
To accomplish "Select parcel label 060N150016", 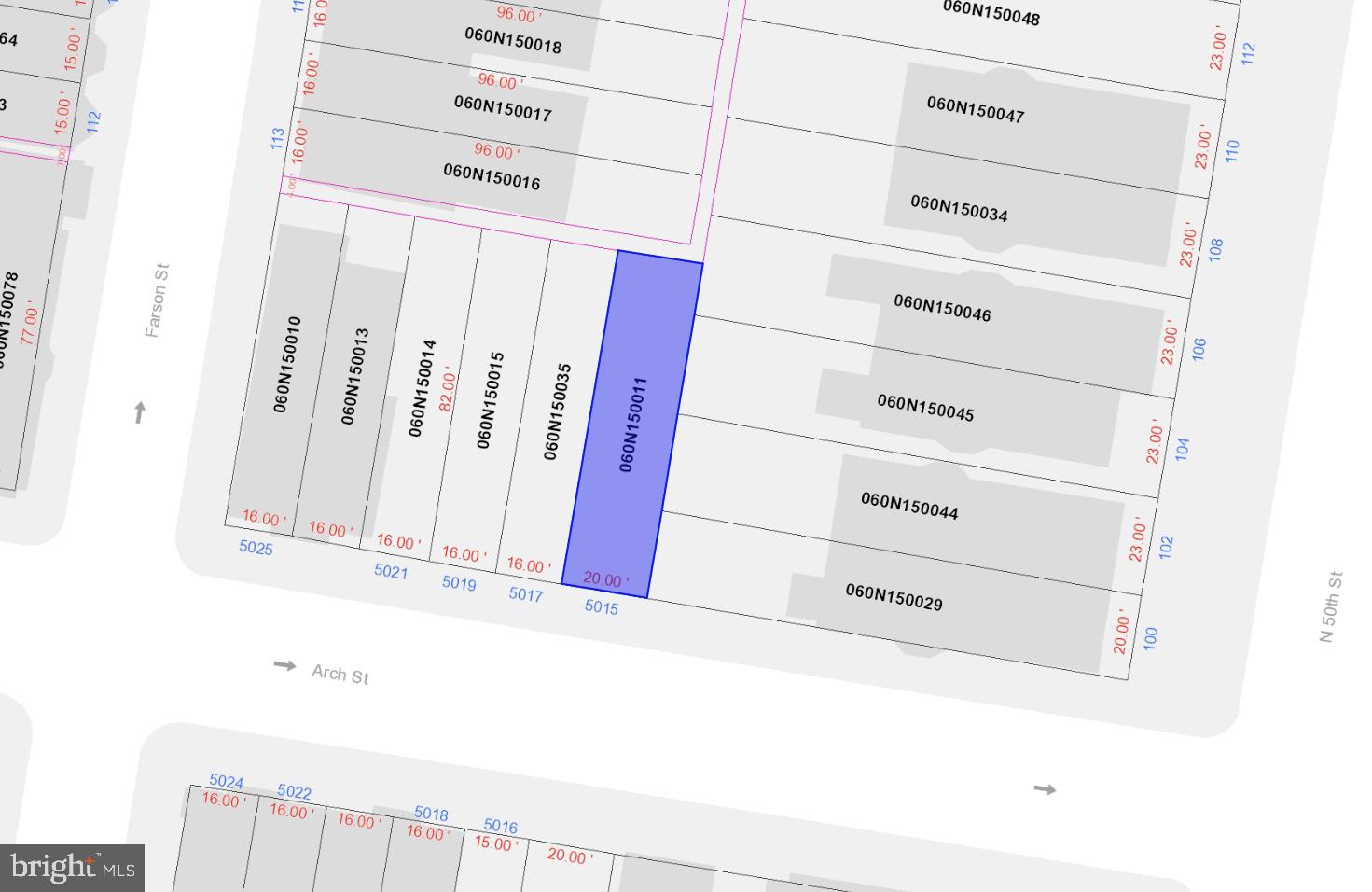I will 492,176.
